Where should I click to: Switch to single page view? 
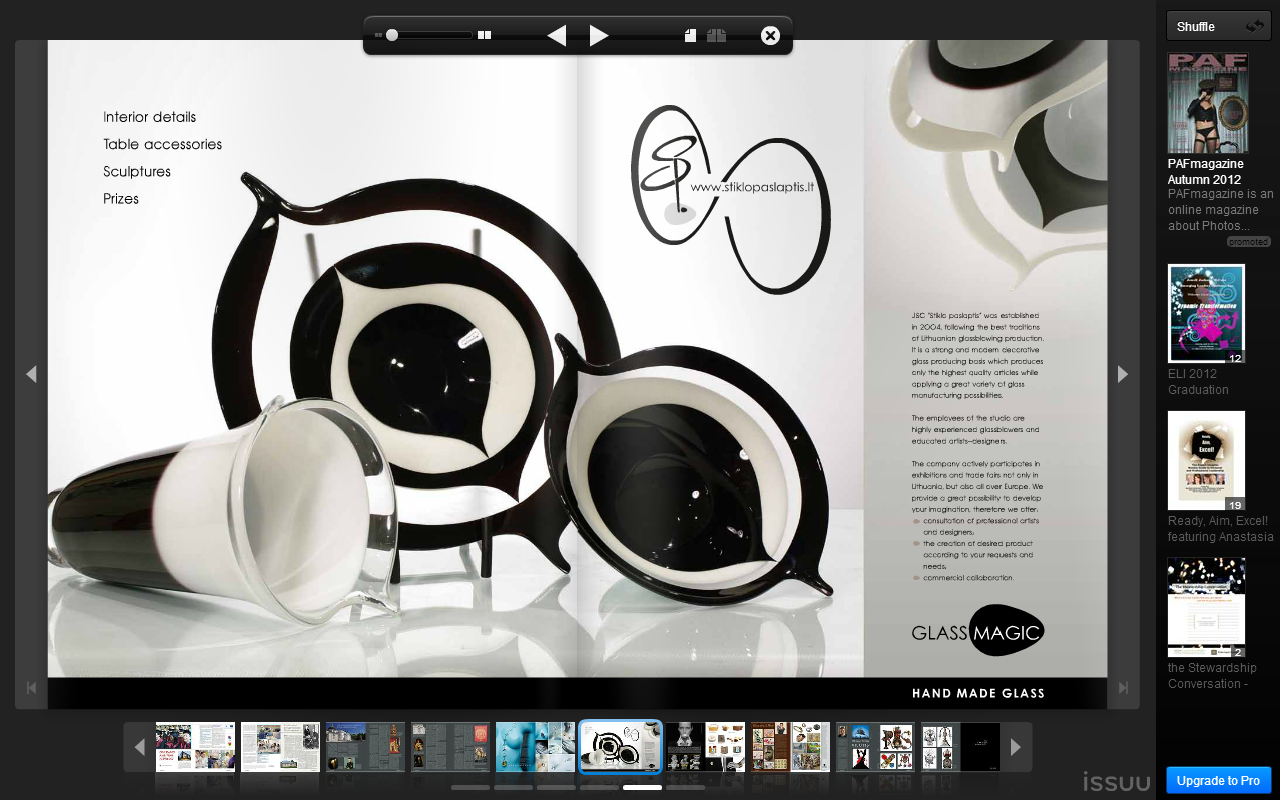pyautogui.click(x=690, y=36)
